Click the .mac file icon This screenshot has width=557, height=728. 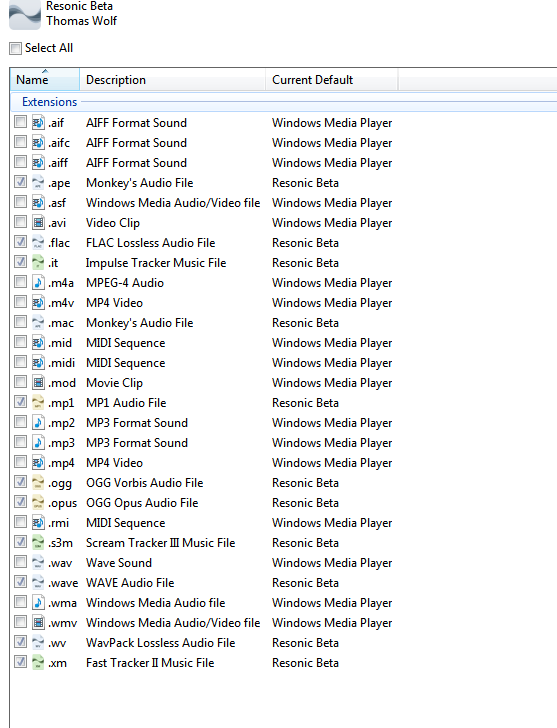click(x=38, y=322)
